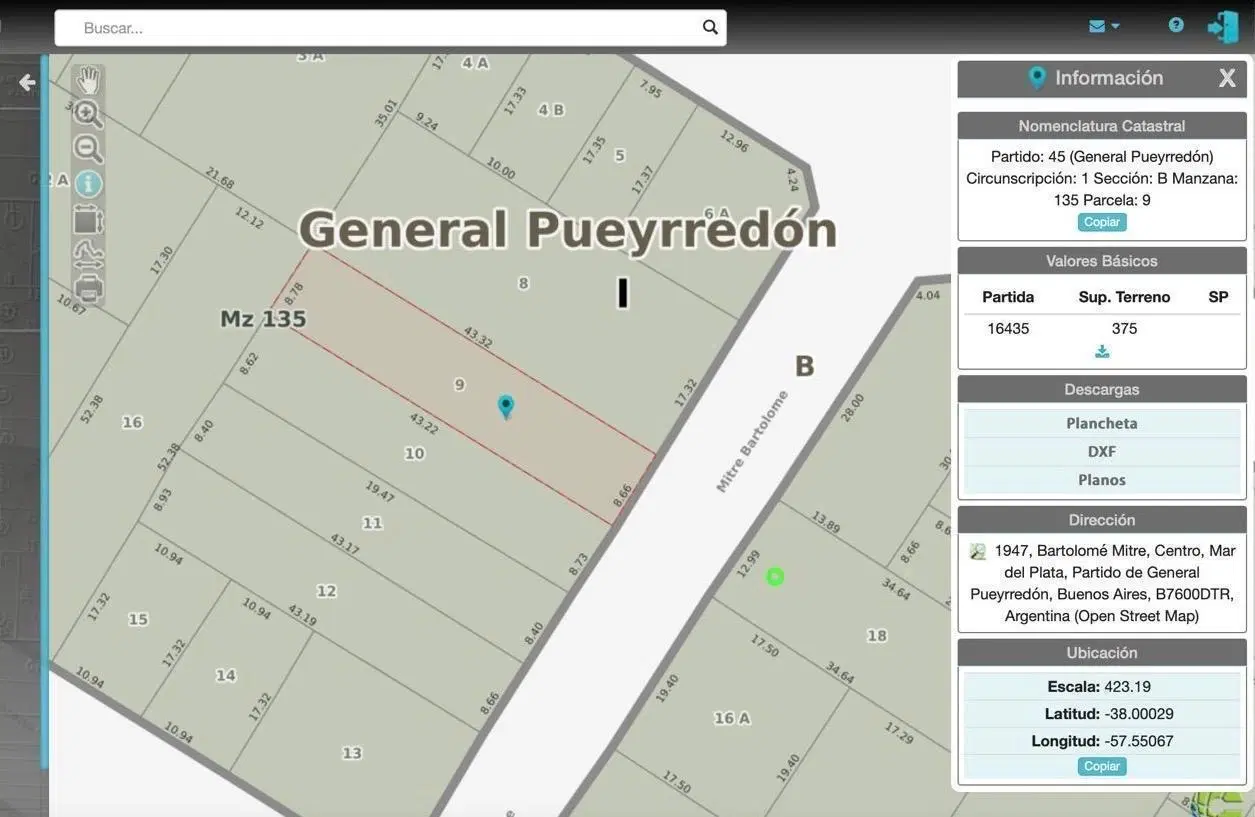The image size is (1255, 817).
Task: Copy the Ubicación coordinates
Action: click(1102, 766)
